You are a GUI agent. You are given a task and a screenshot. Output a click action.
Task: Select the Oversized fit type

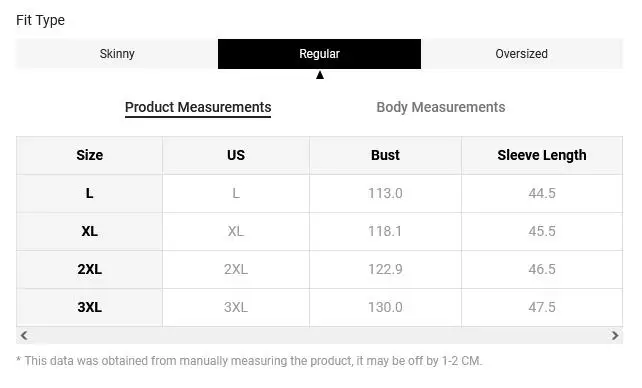[x=522, y=54]
